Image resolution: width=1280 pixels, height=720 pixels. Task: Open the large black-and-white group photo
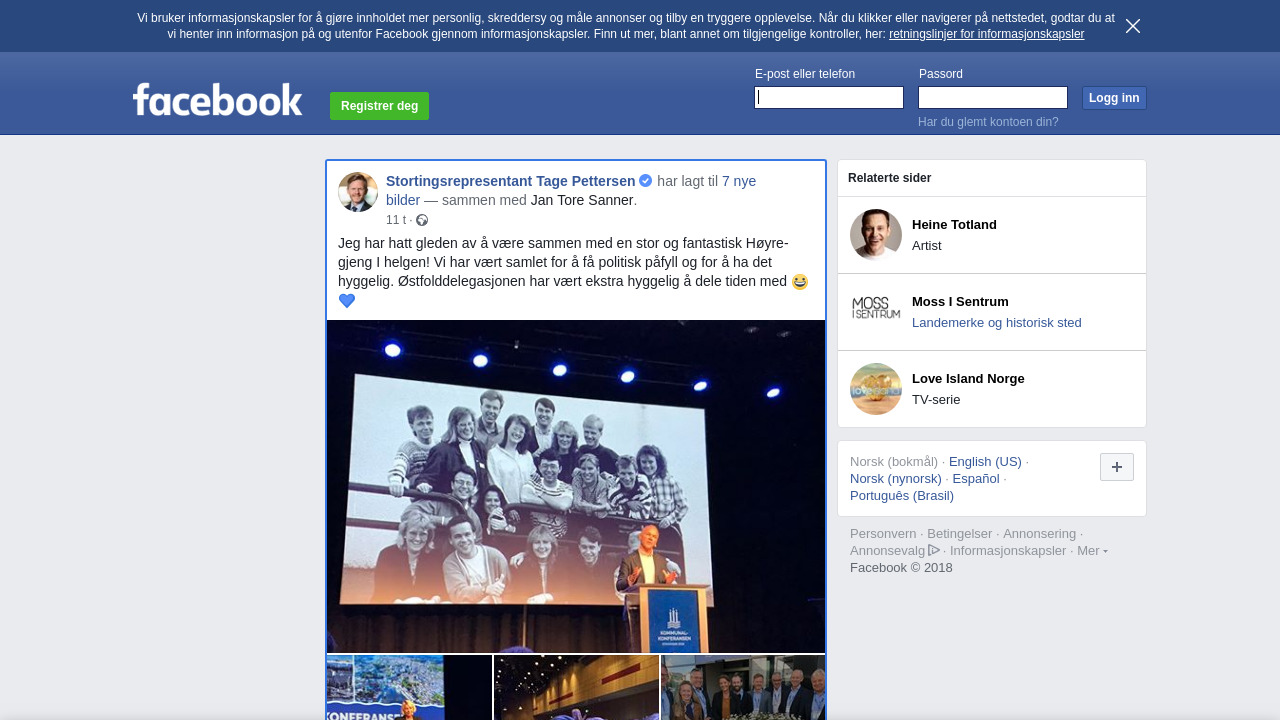576,486
